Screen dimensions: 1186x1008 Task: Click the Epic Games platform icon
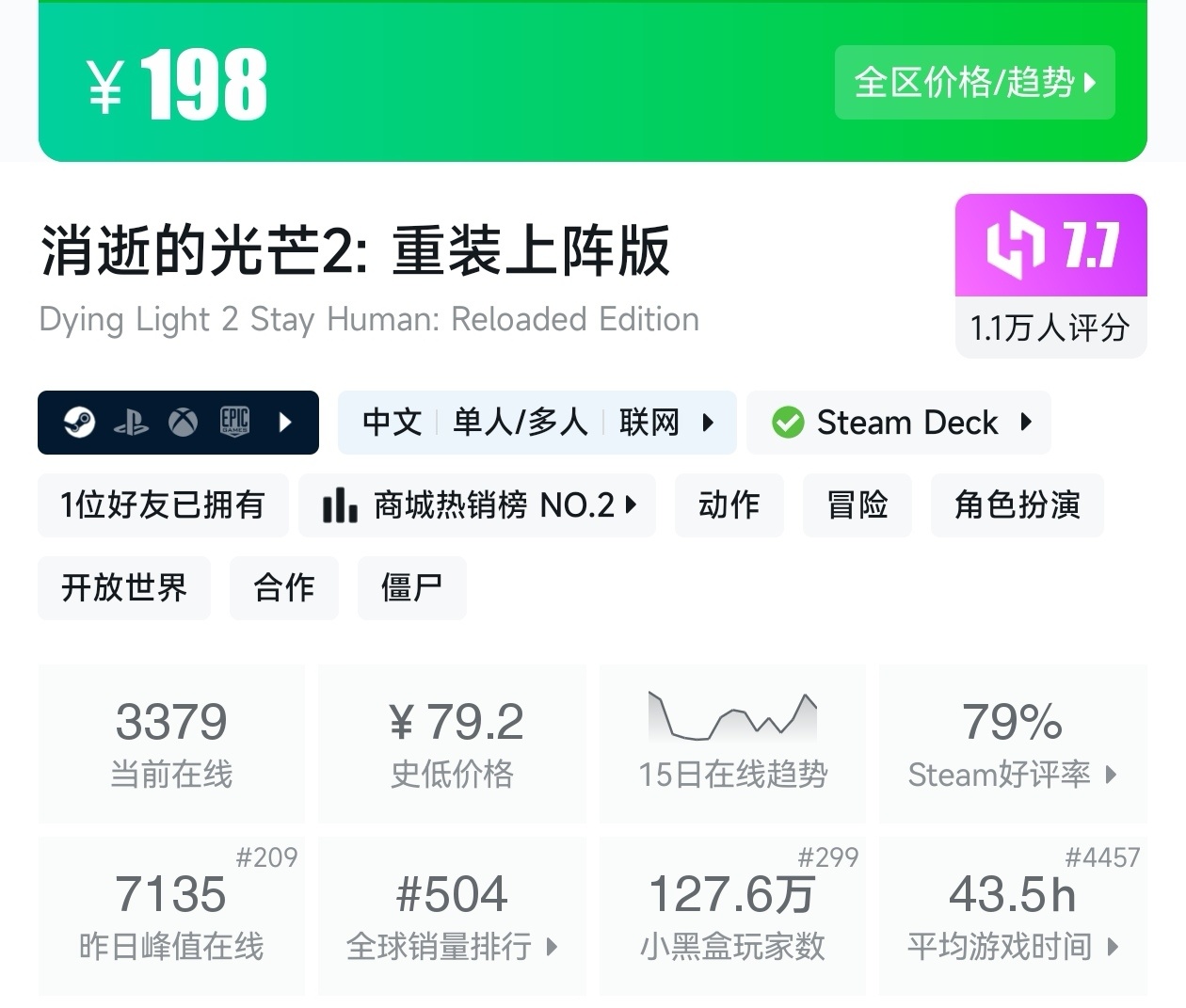point(234,422)
